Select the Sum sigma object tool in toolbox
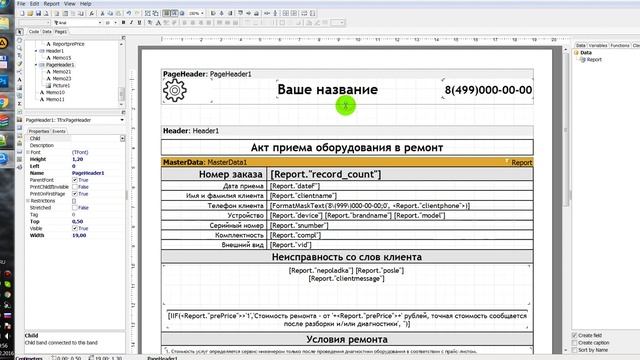The image size is (640, 360). click(x=20, y=103)
